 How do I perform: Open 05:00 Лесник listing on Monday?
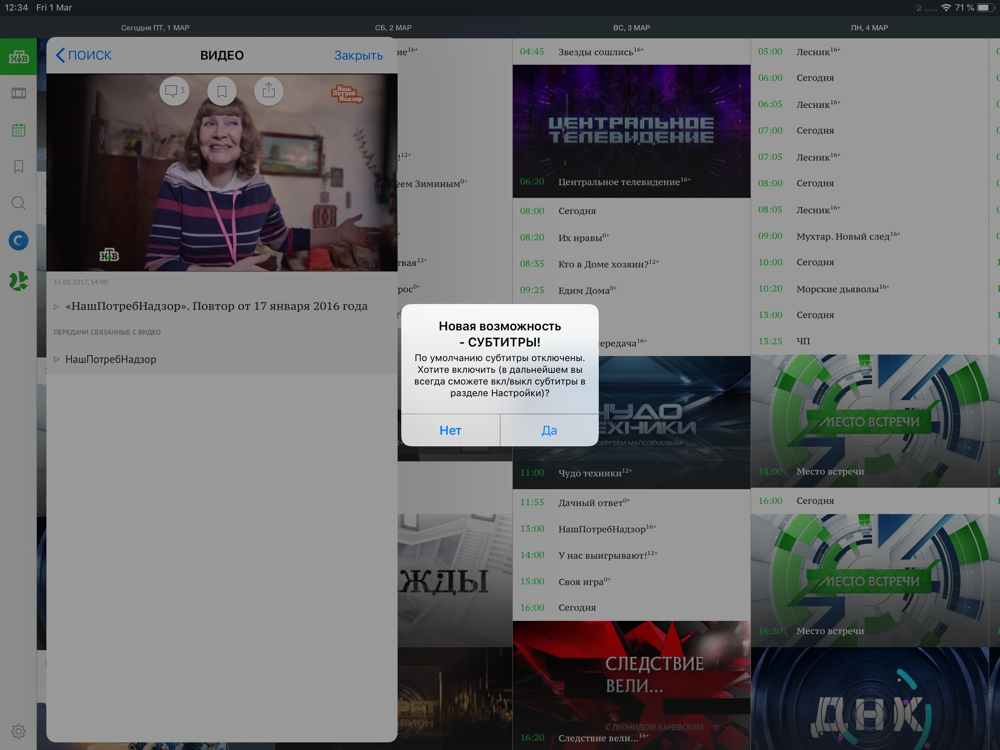click(x=869, y=52)
